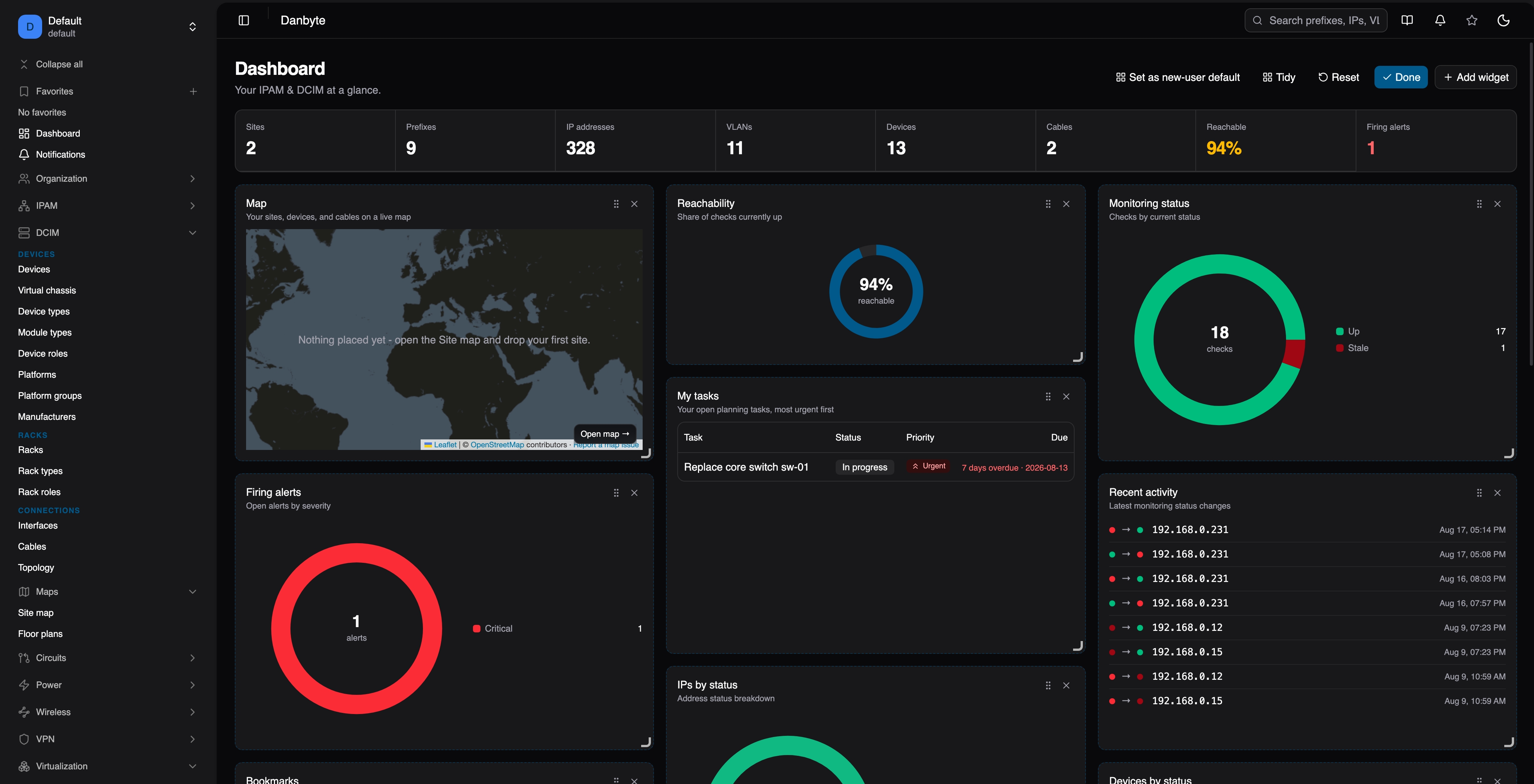Click the Urgent priority badge
Image resolution: width=1534 pixels, height=784 pixels.
point(929,466)
